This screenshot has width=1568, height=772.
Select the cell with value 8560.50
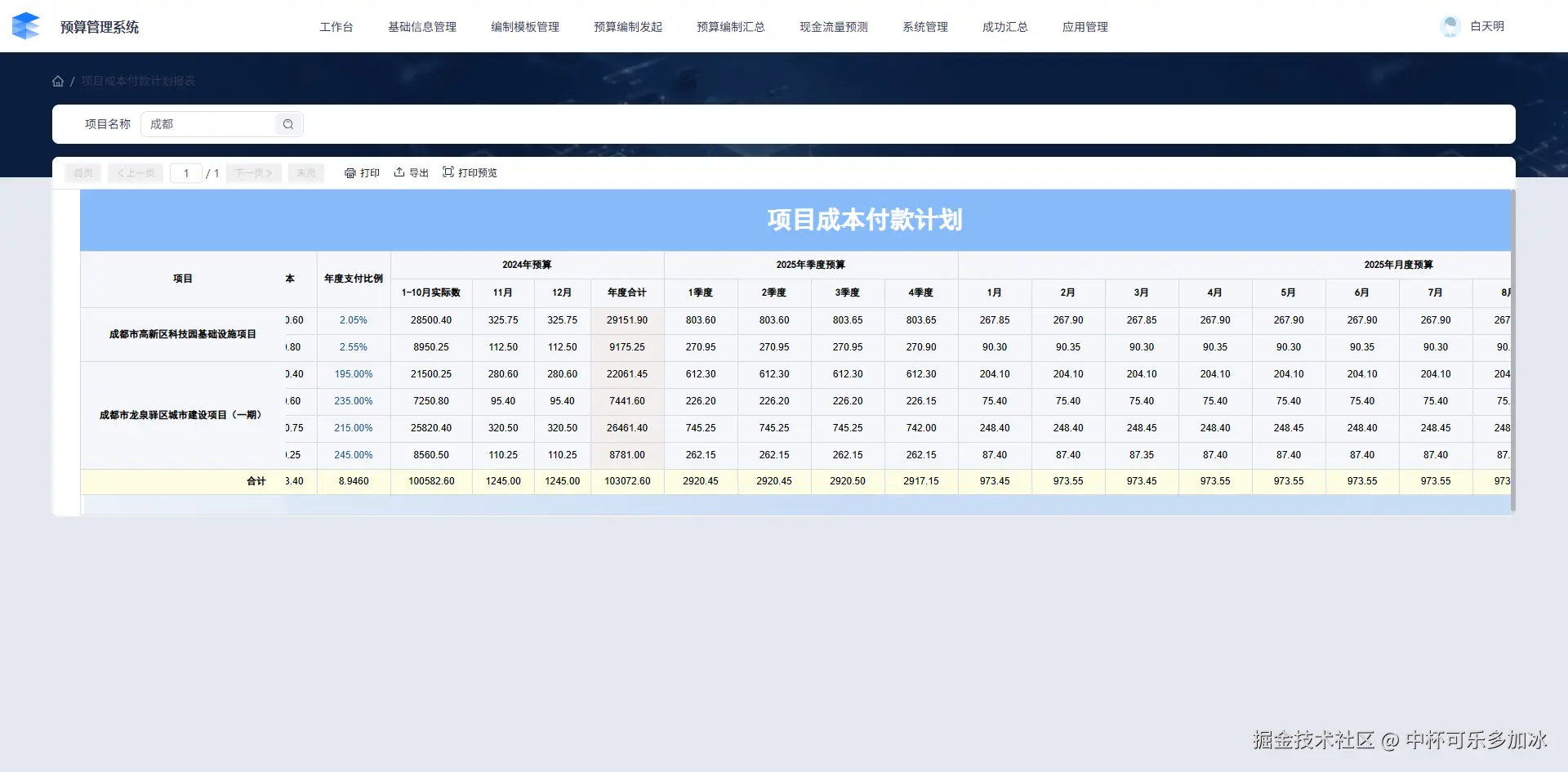click(431, 455)
